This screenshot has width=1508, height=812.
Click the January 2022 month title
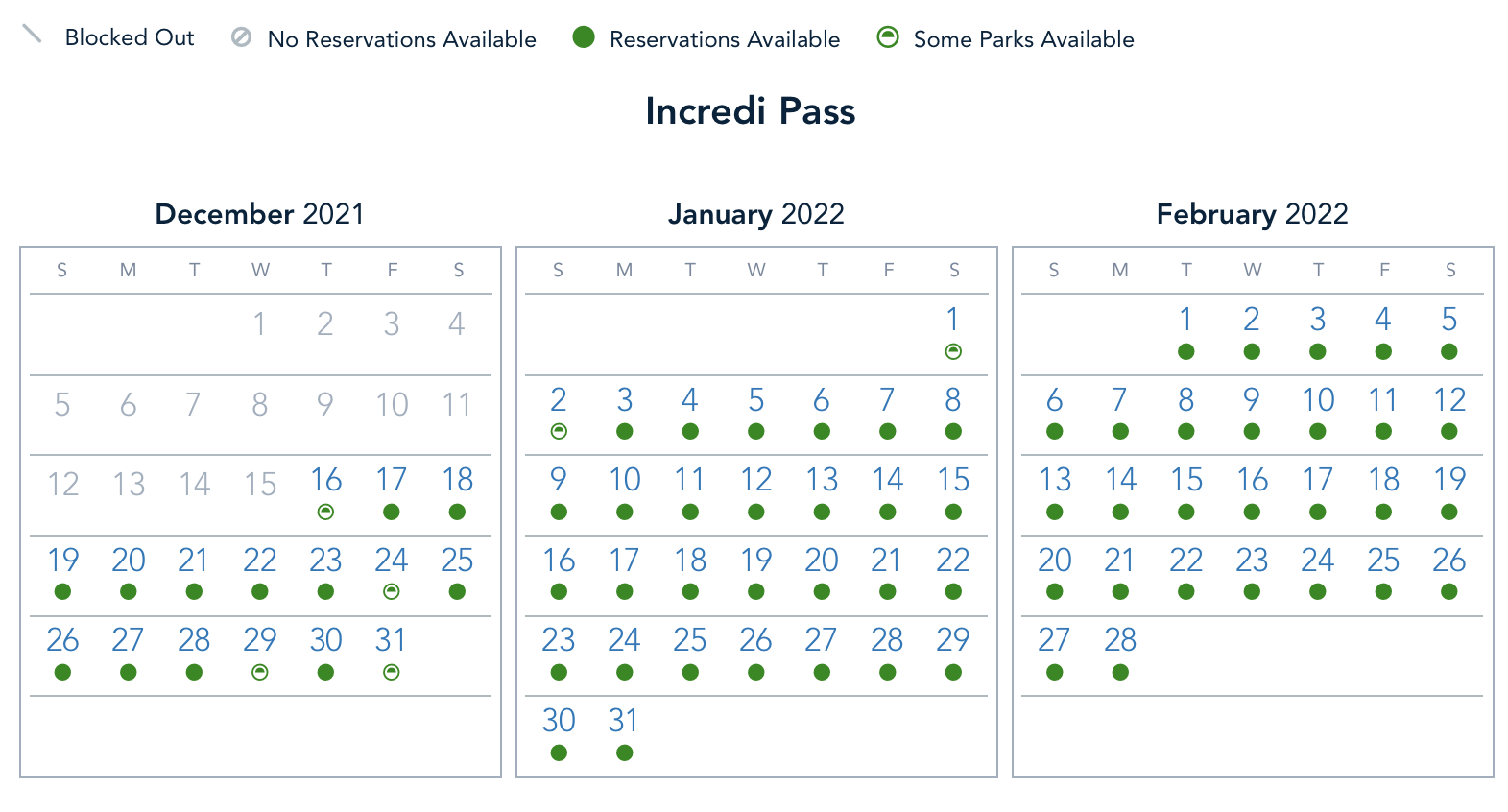(755, 213)
